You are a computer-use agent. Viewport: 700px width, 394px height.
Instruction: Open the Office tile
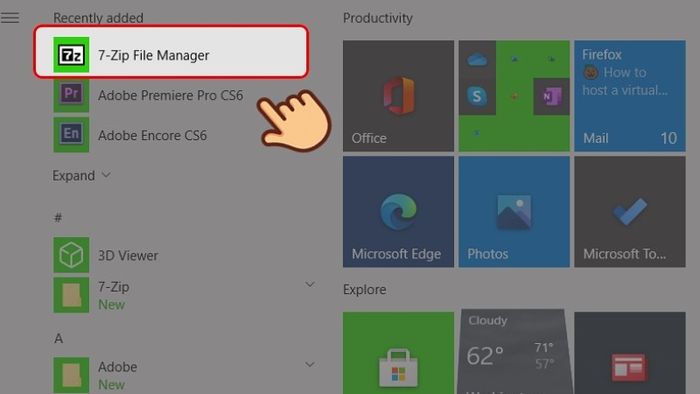click(398, 96)
